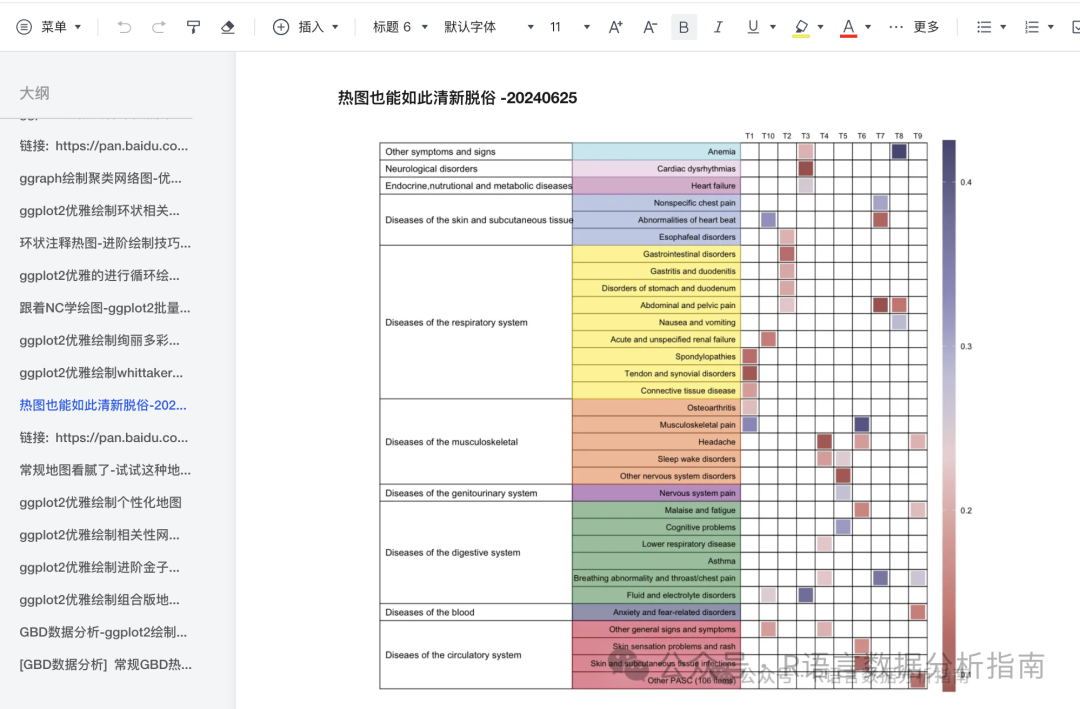Open outline item ggplot2优雅绘制绚丽多彩

100,340
